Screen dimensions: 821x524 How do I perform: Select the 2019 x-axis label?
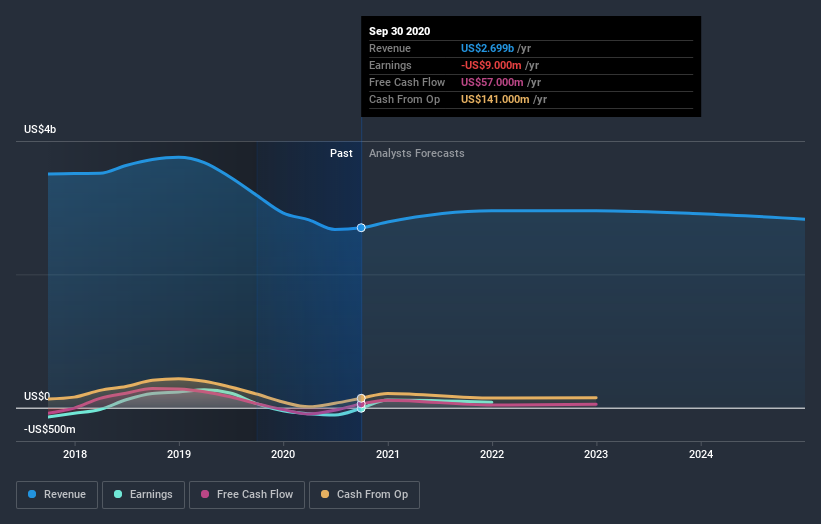click(179, 454)
